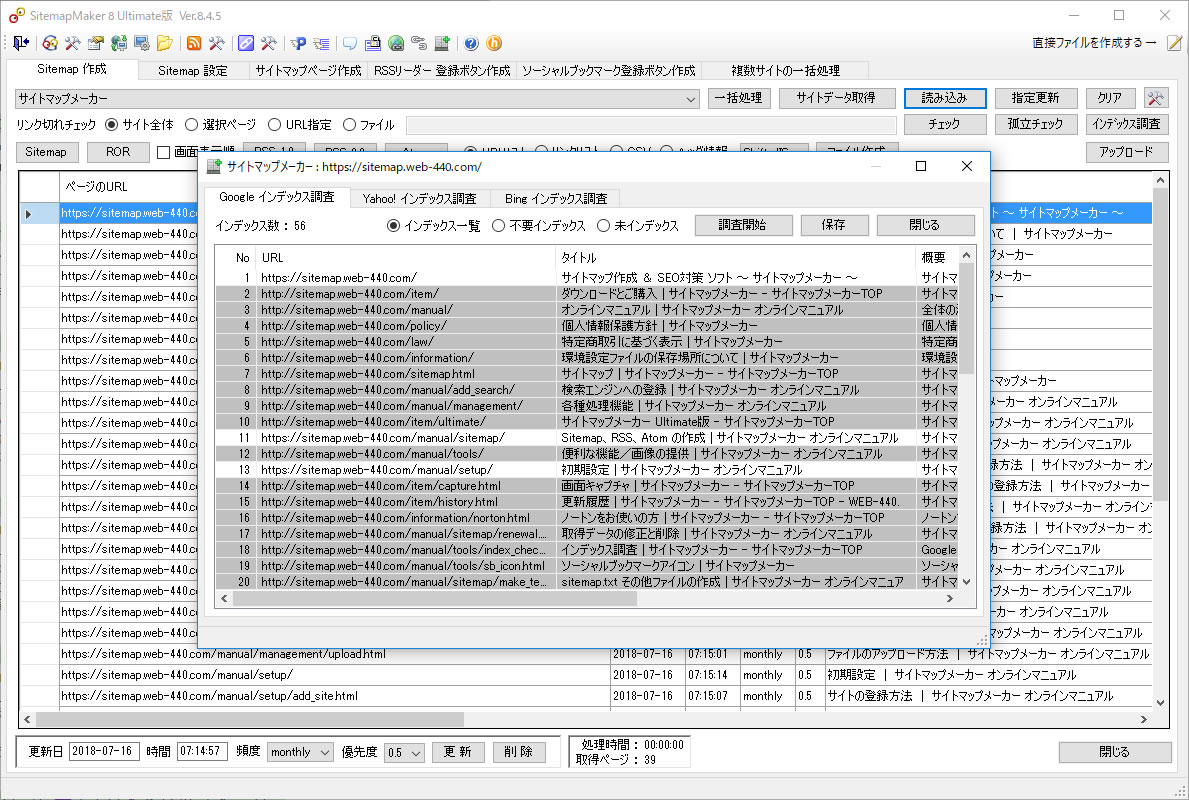Click the 読み込み button

coord(945,98)
